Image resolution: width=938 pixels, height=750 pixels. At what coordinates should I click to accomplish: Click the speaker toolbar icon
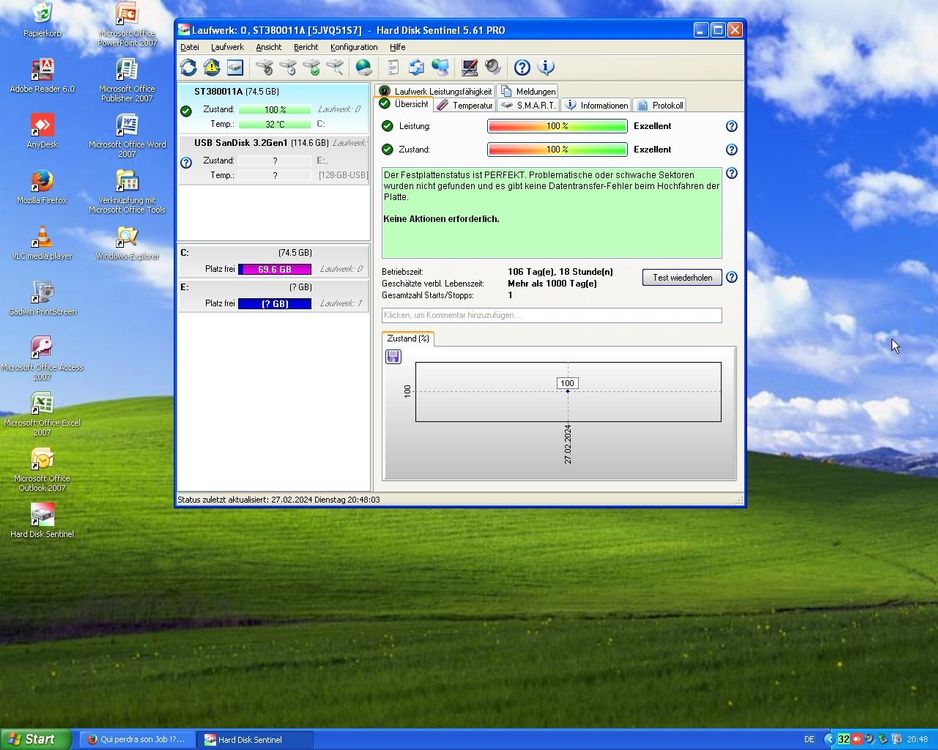tap(492, 67)
